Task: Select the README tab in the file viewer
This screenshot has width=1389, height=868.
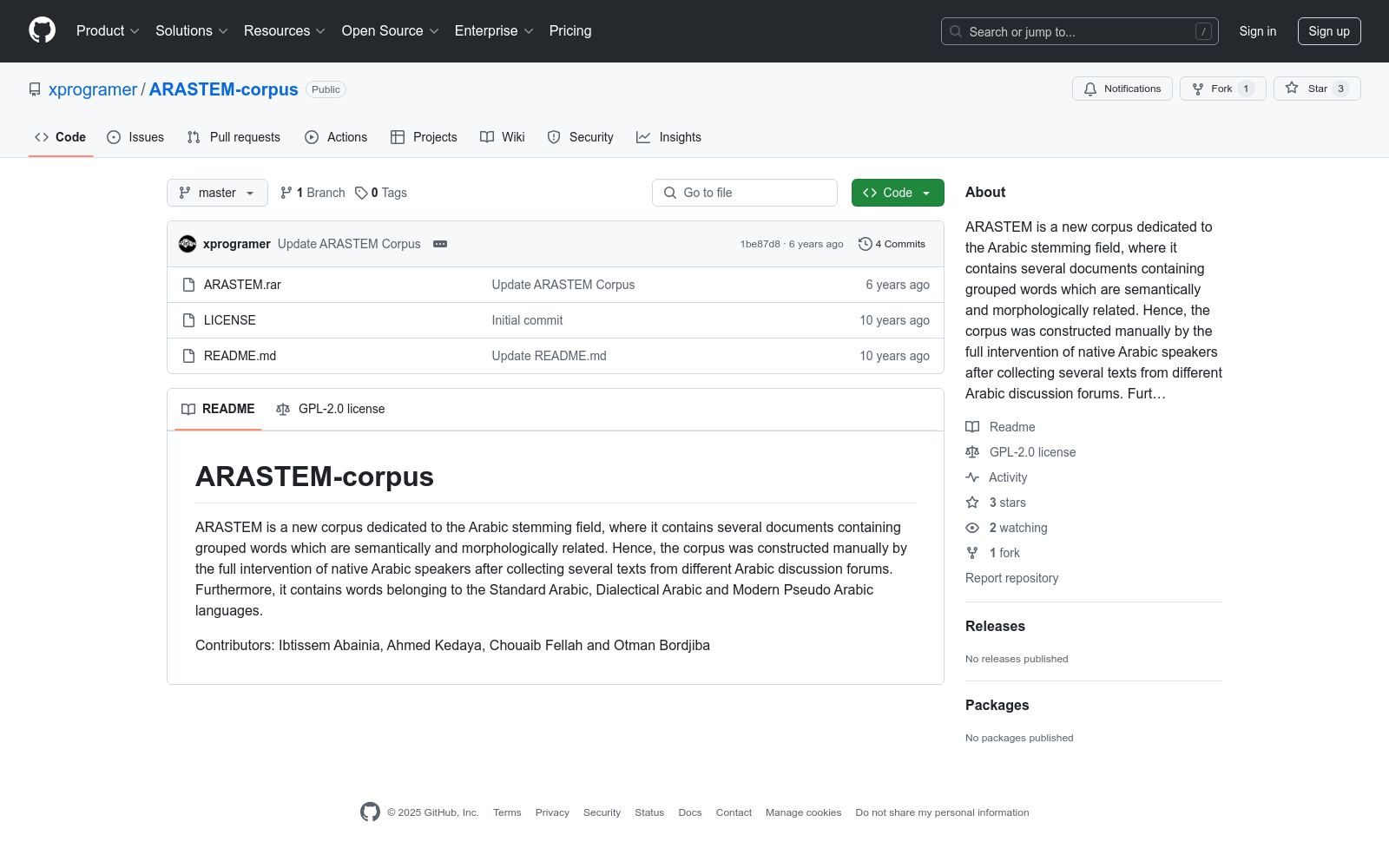Action: pyautogui.click(x=218, y=409)
